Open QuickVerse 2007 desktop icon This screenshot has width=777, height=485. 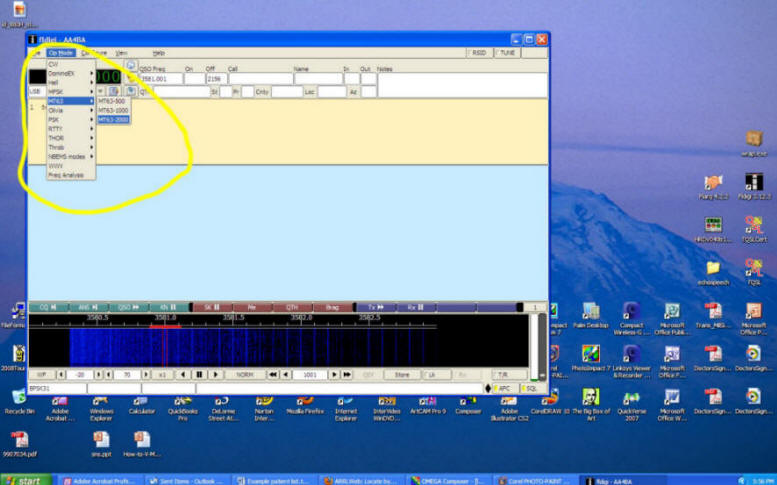(631, 405)
